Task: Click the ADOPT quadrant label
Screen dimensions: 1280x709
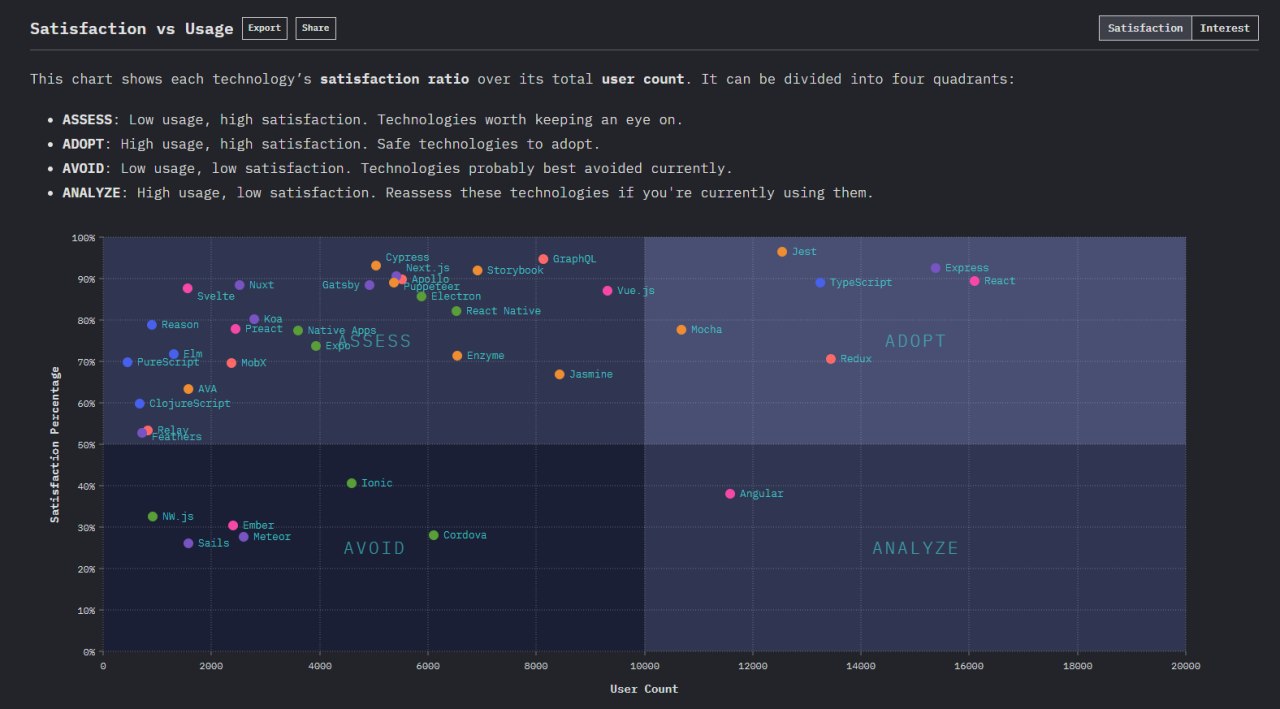Action: 916,341
